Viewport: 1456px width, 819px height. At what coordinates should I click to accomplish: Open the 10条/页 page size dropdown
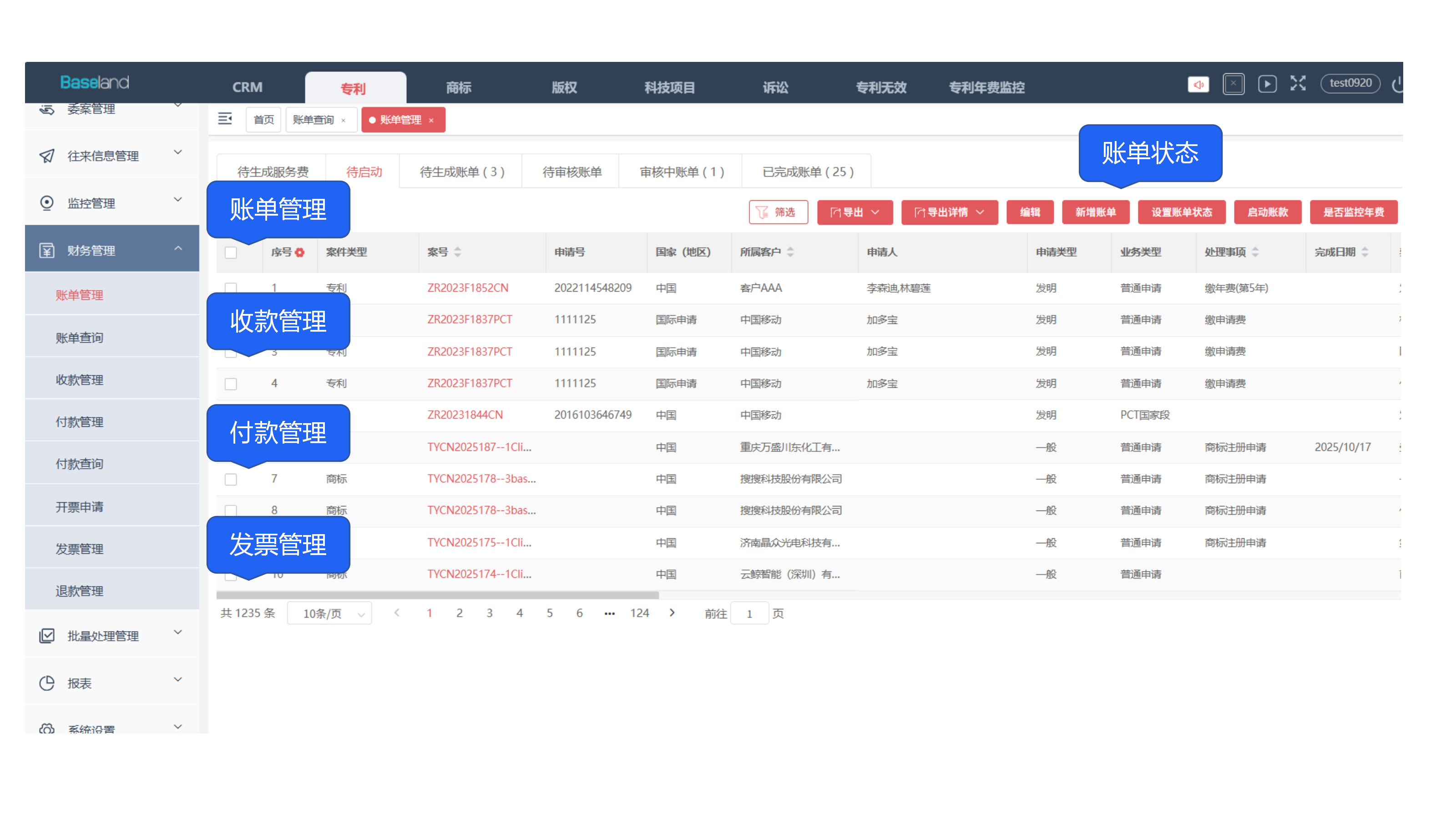pos(329,614)
